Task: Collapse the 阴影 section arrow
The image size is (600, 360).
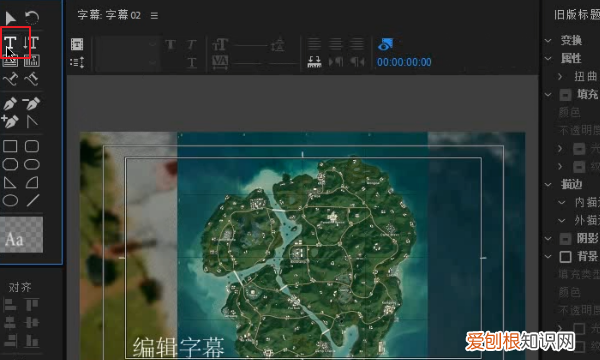Action: click(548, 239)
